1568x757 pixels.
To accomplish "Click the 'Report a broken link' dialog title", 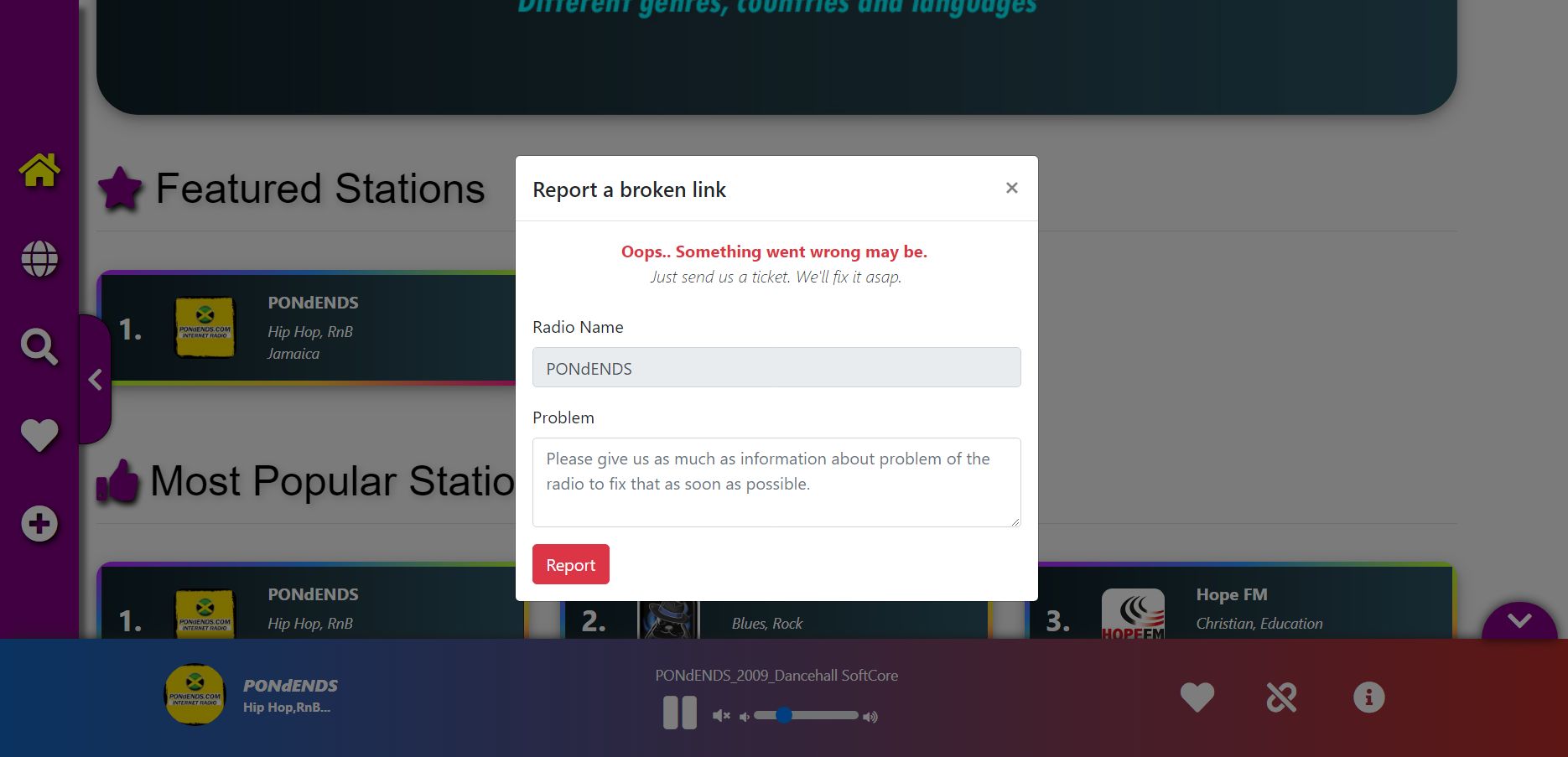I will pyautogui.click(x=629, y=190).
